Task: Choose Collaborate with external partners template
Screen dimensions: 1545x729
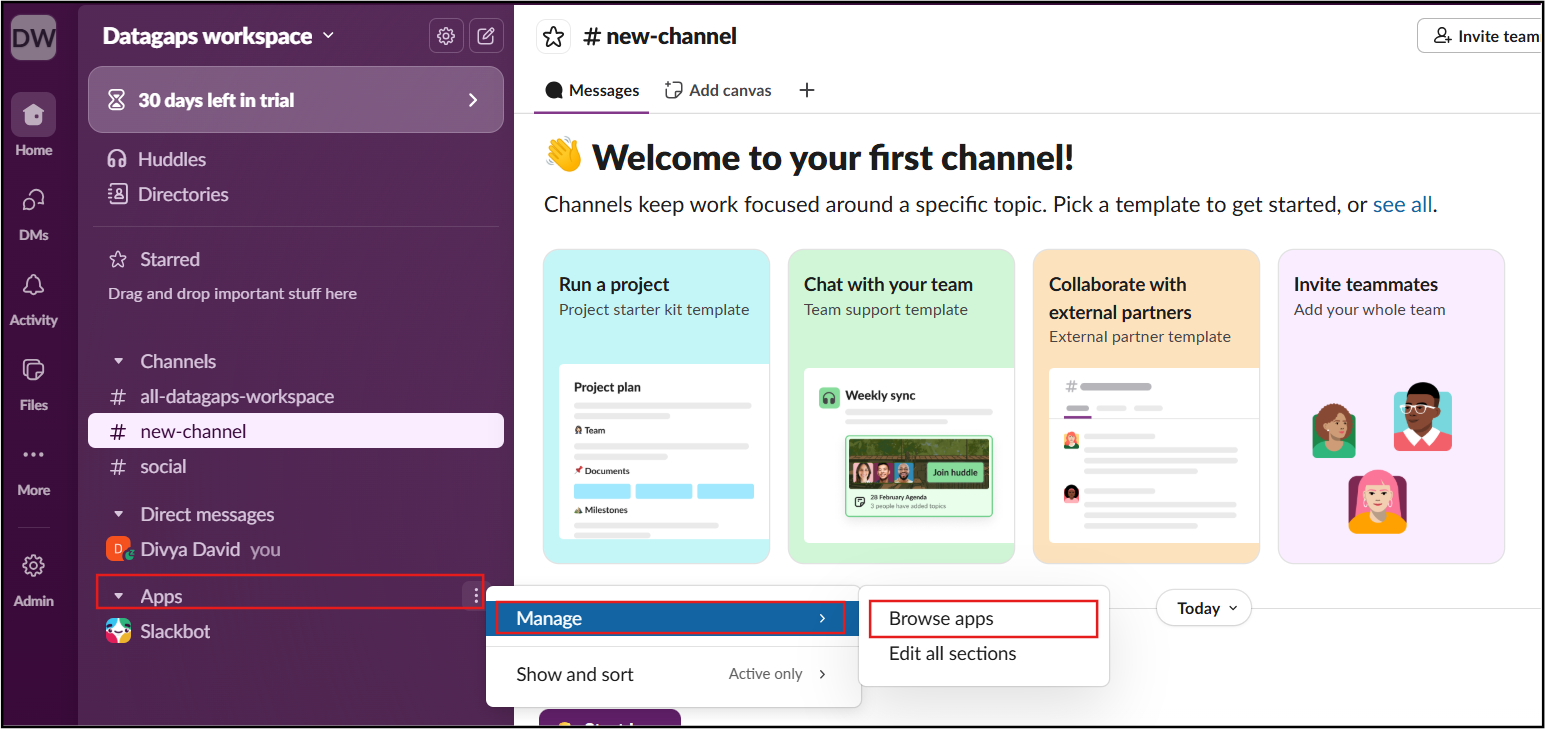Action: point(1146,407)
